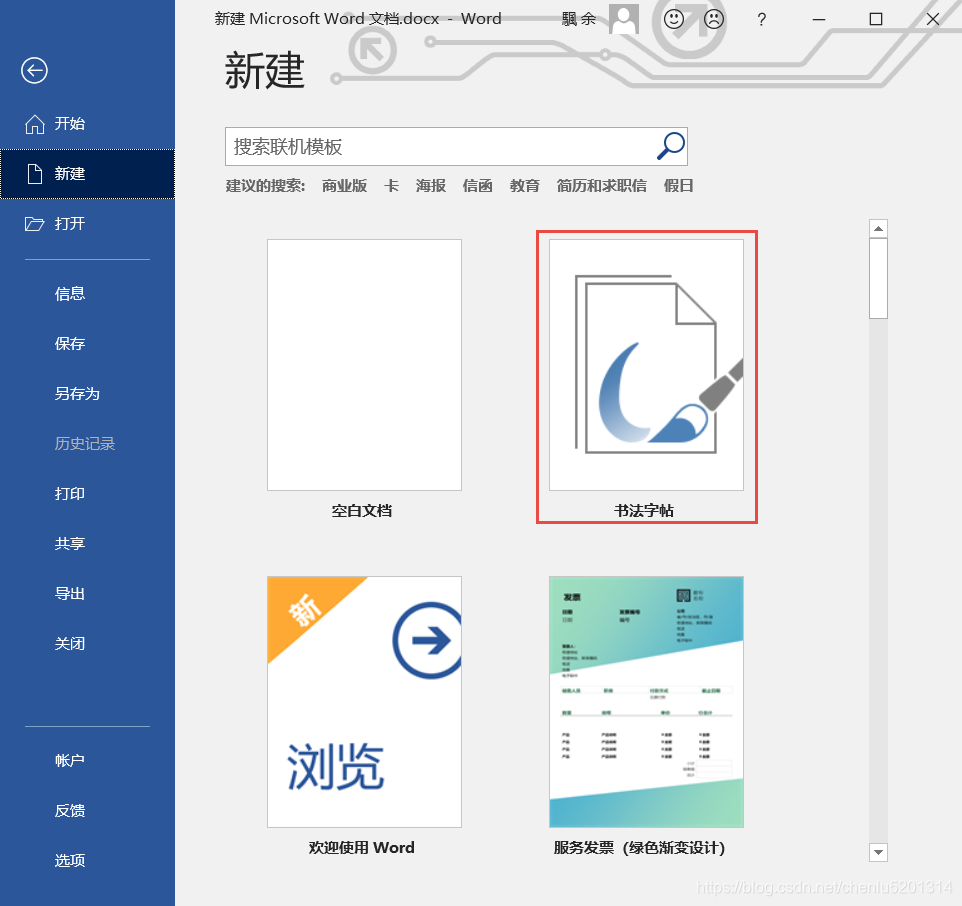Click the template list scrollbar thumb

(879, 279)
